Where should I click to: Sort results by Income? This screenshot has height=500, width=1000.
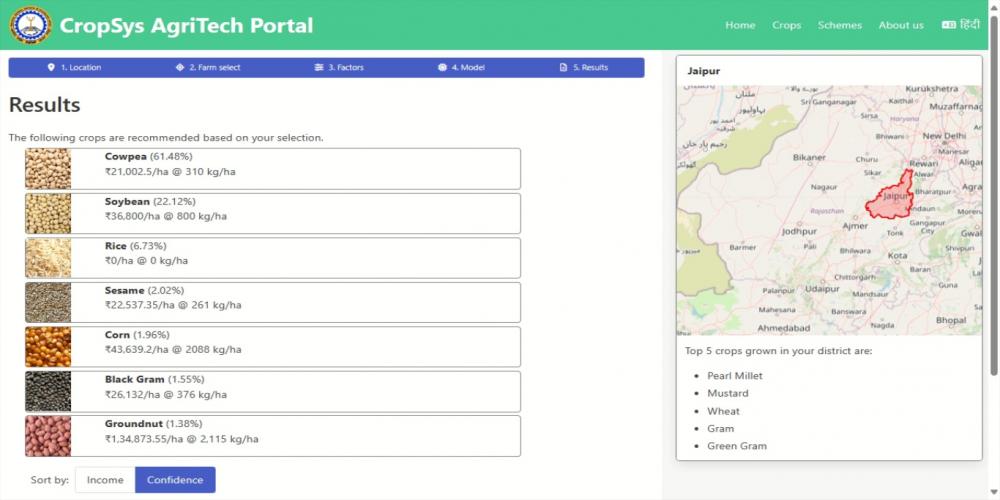point(105,480)
